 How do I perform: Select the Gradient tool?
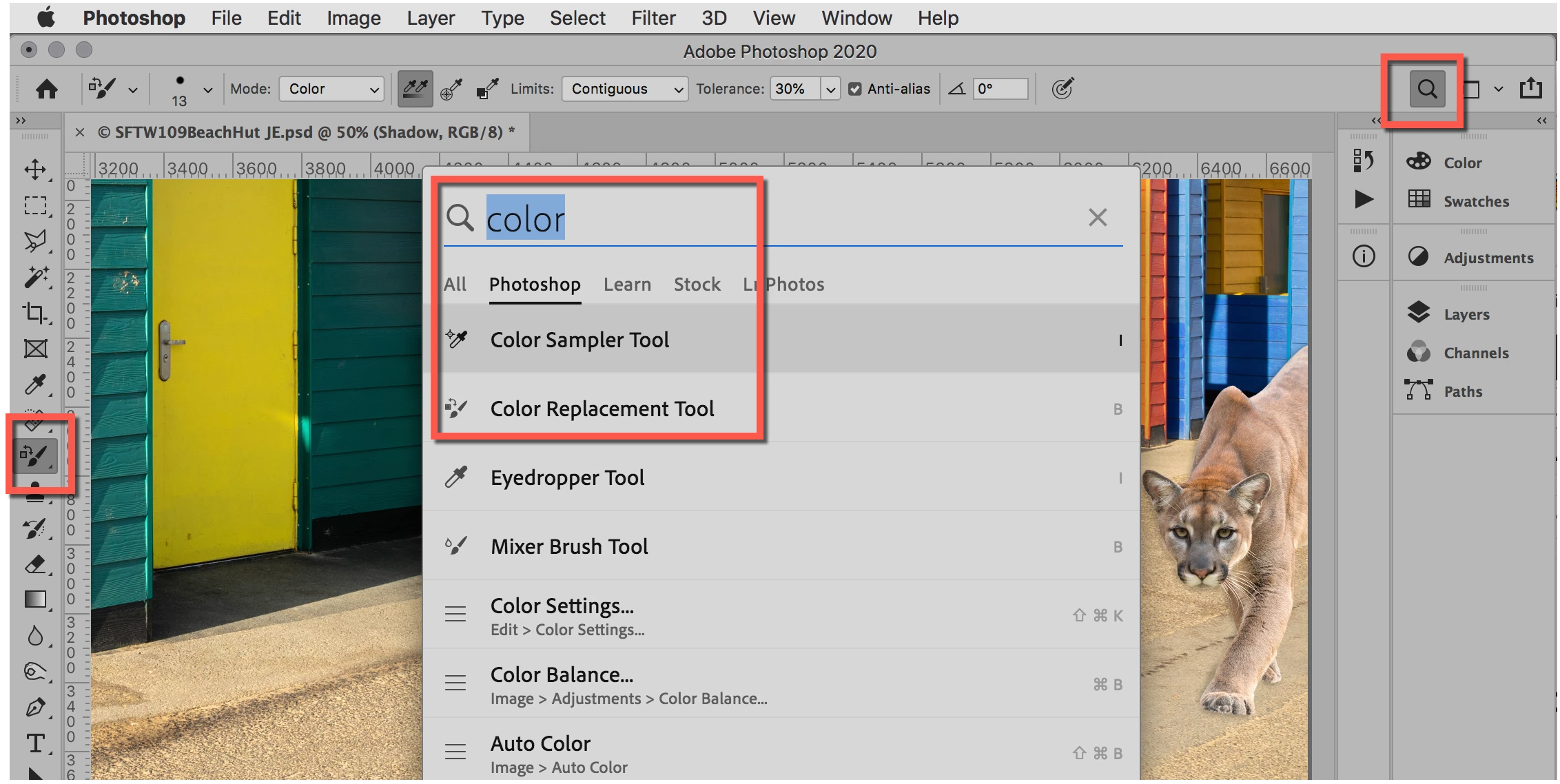tap(35, 599)
